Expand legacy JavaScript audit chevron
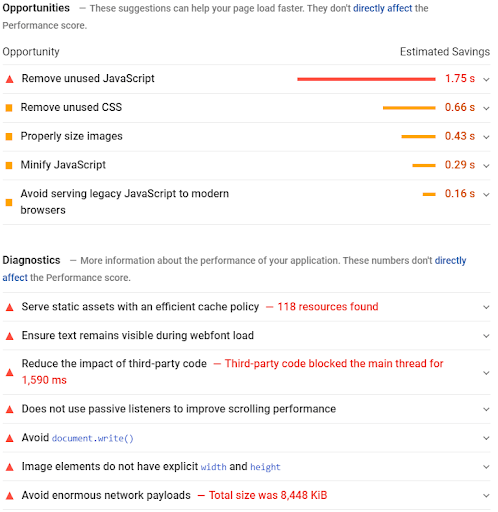 (x=486, y=194)
